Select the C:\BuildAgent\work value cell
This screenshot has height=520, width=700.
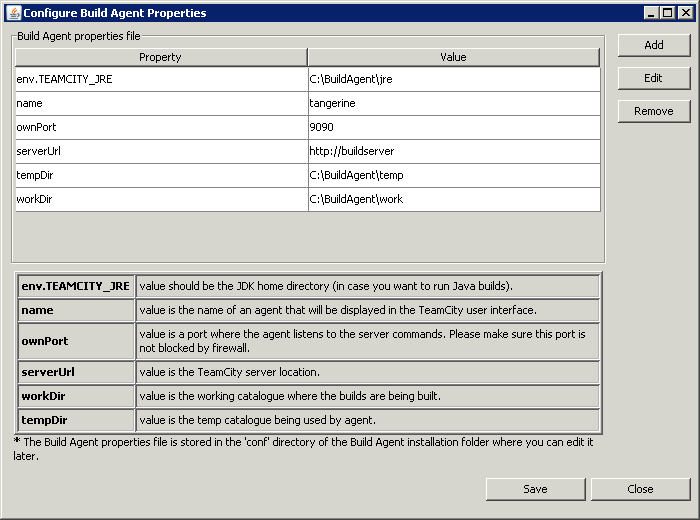454,200
